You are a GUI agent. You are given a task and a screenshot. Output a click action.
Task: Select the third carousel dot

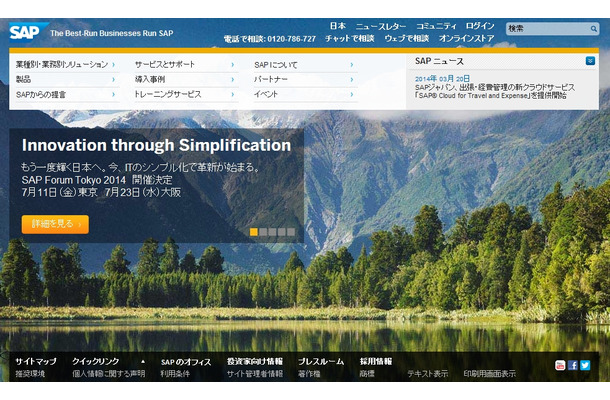(x=272, y=232)
